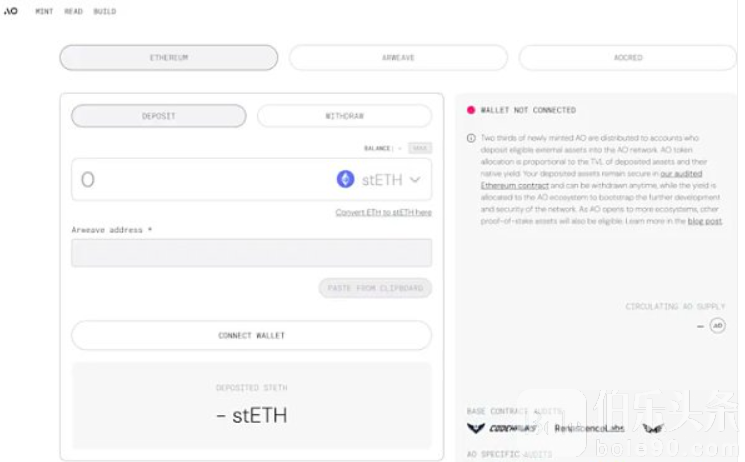Screen dimensions: 745x462
Task: Click the Ethereum stETH token icon
Action: [x=345, y=179]
